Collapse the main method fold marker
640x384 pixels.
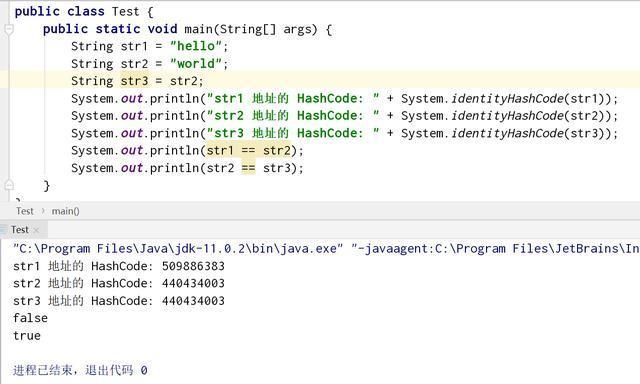[9, 29]
